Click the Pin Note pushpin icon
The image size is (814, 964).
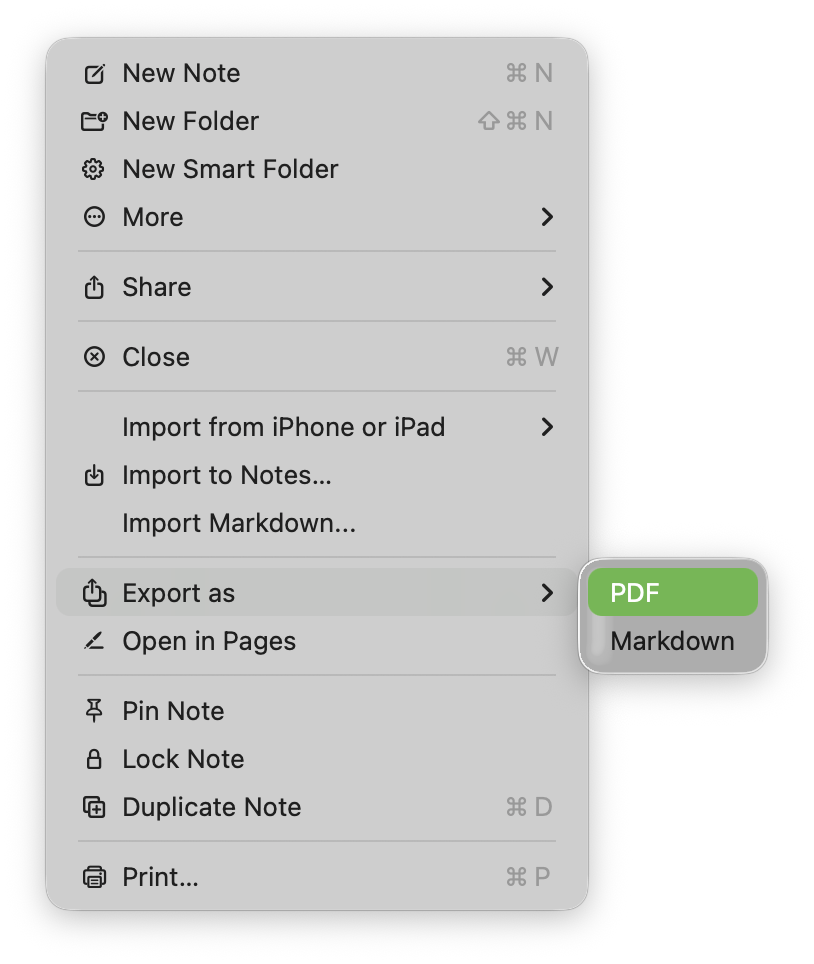point(94,711)
